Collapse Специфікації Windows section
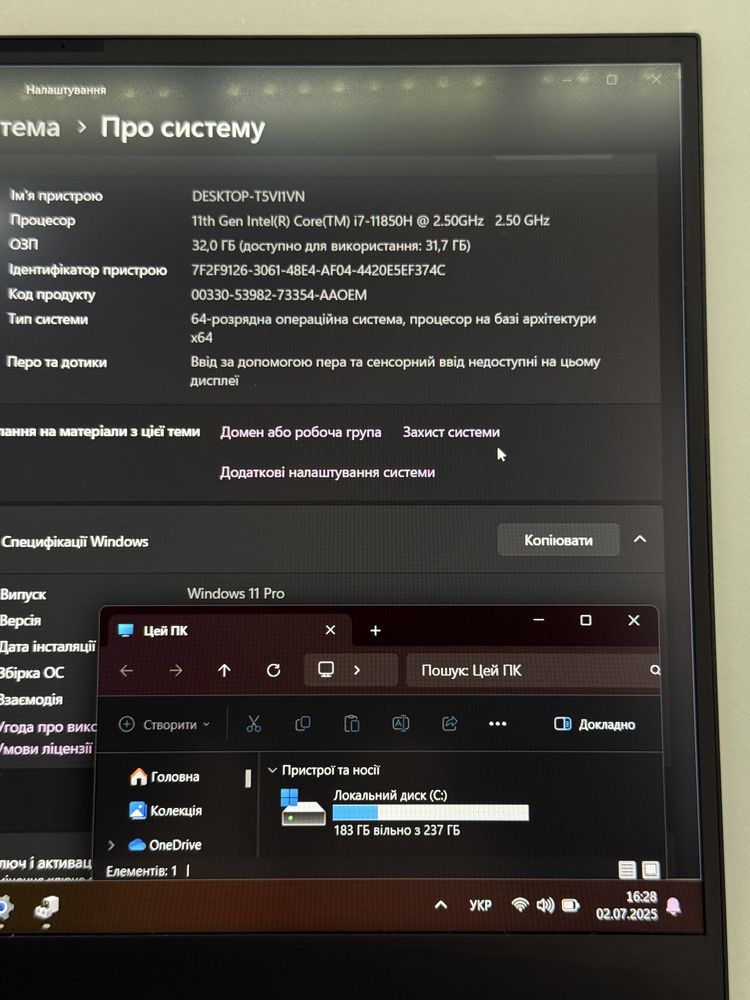Viewport: 750px width, 1000px height. click(640, 540)
